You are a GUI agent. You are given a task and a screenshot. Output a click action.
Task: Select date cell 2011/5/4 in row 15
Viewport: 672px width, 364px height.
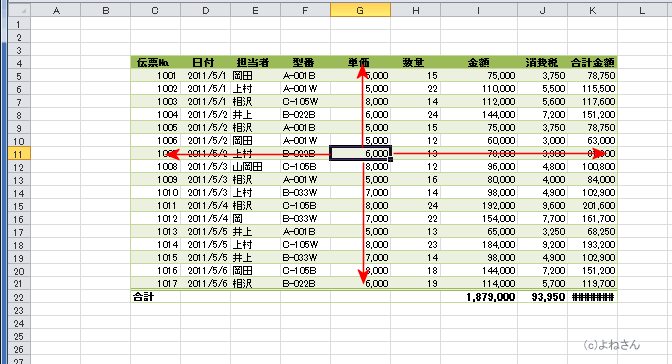(205, 206)
